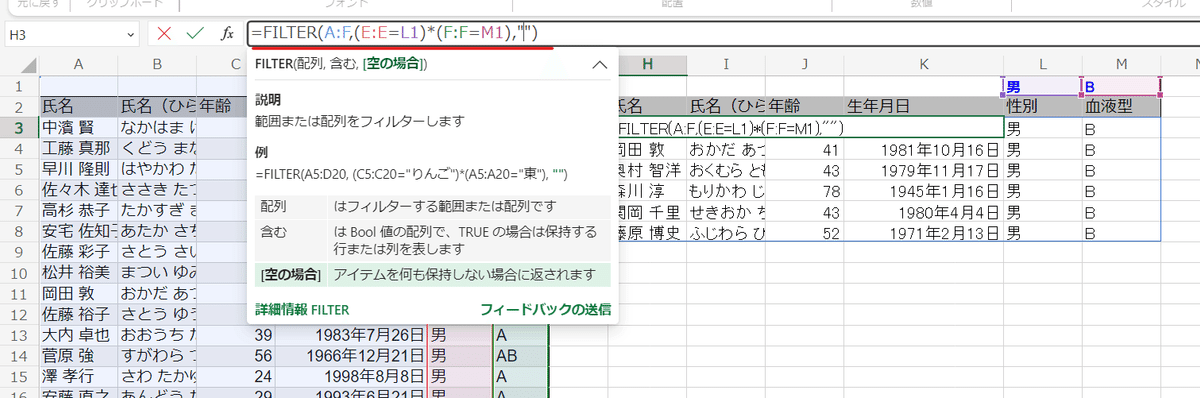Screen dimensions: 1200x398
Task: Click age cell showing 78
Action: (x=804, y=191)
